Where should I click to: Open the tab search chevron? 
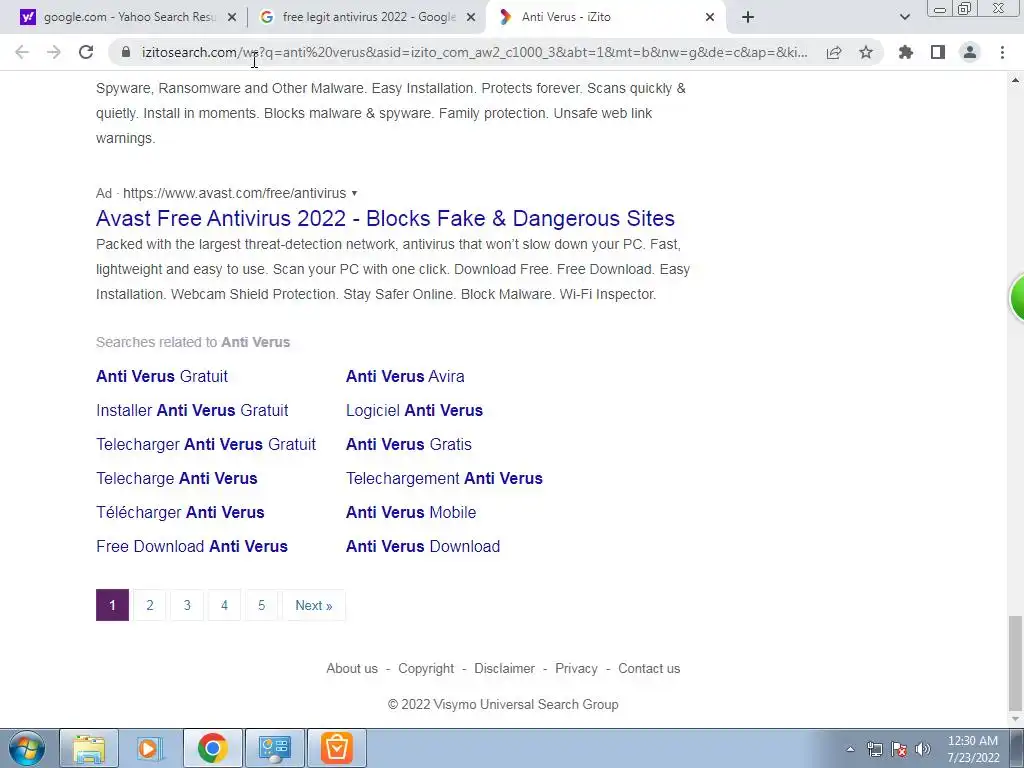tap(904, 17)
